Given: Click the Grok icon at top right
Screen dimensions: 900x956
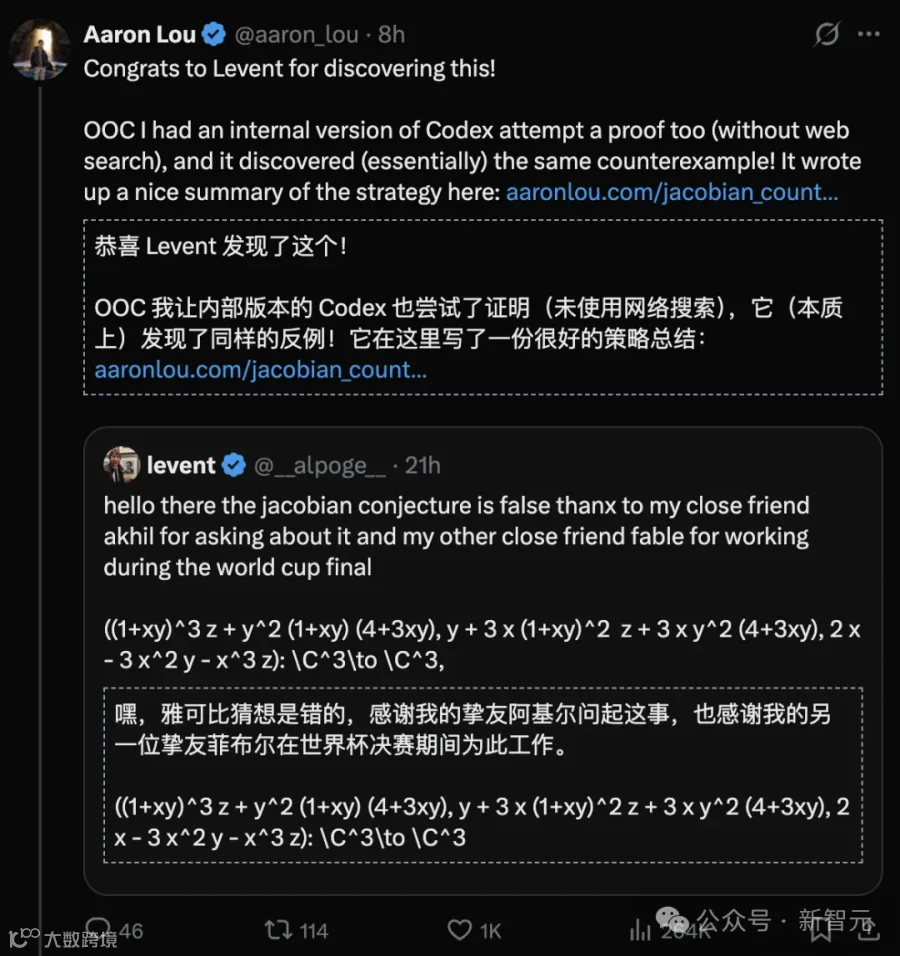Looking at the screenshot, I should [x=827, y=34].
